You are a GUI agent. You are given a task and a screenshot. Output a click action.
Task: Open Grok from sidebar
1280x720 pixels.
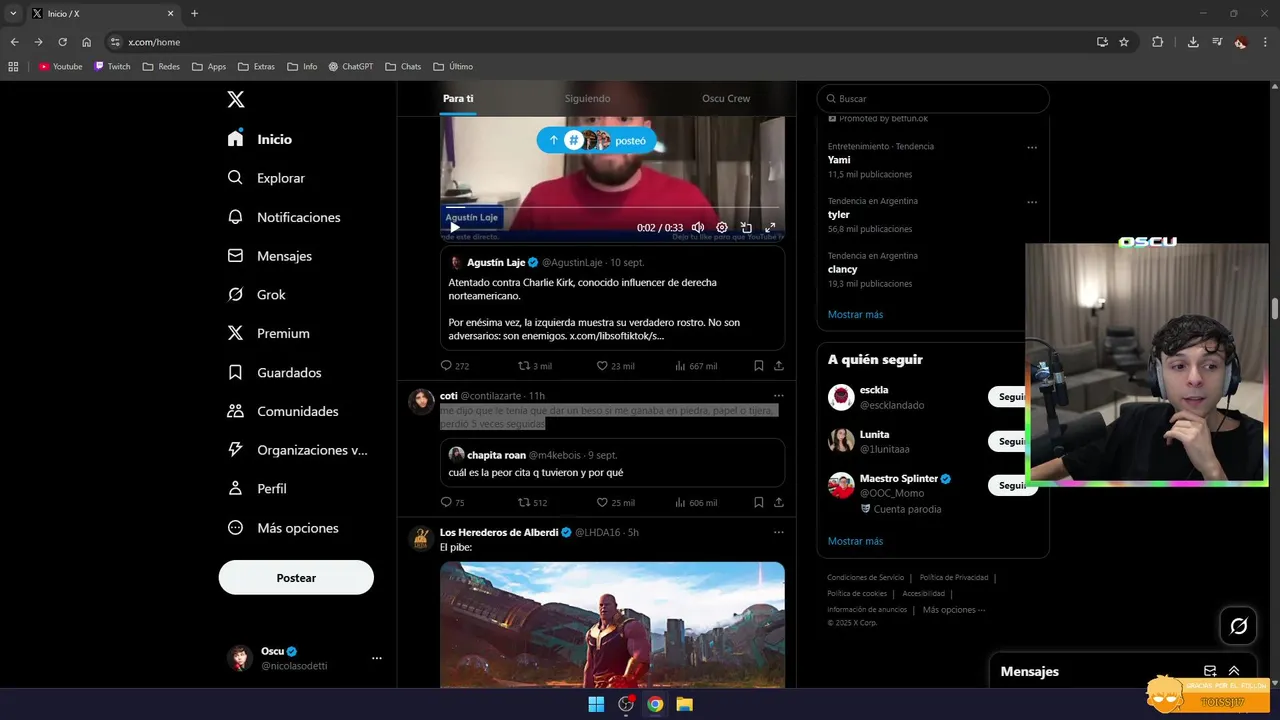[x=256, y=295]
